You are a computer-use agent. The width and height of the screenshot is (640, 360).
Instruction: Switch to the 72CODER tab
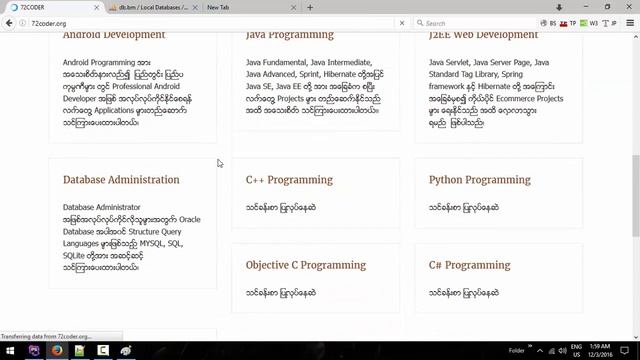pos(54,7)
